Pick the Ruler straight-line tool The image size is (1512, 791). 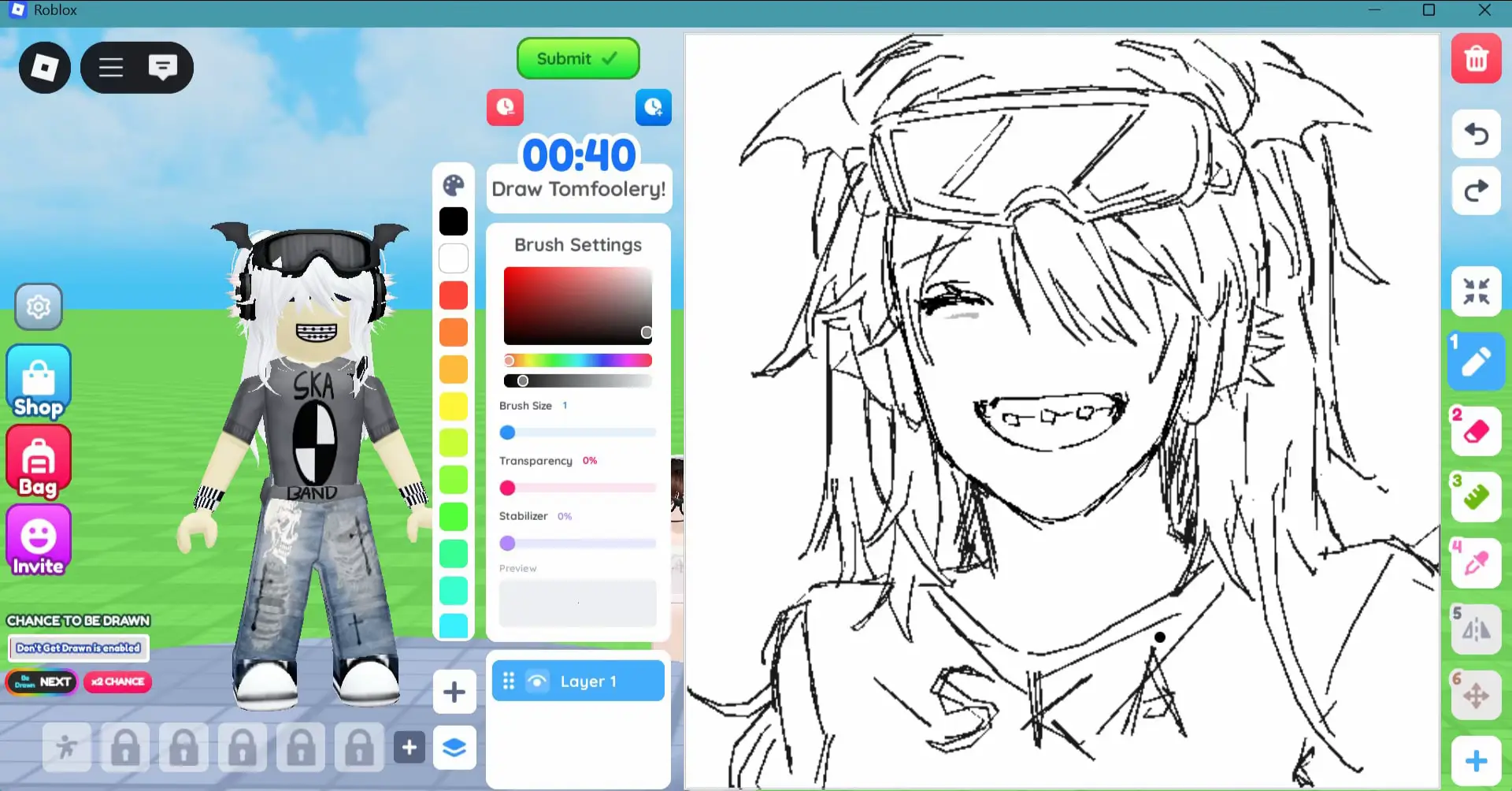(1477, 497)
